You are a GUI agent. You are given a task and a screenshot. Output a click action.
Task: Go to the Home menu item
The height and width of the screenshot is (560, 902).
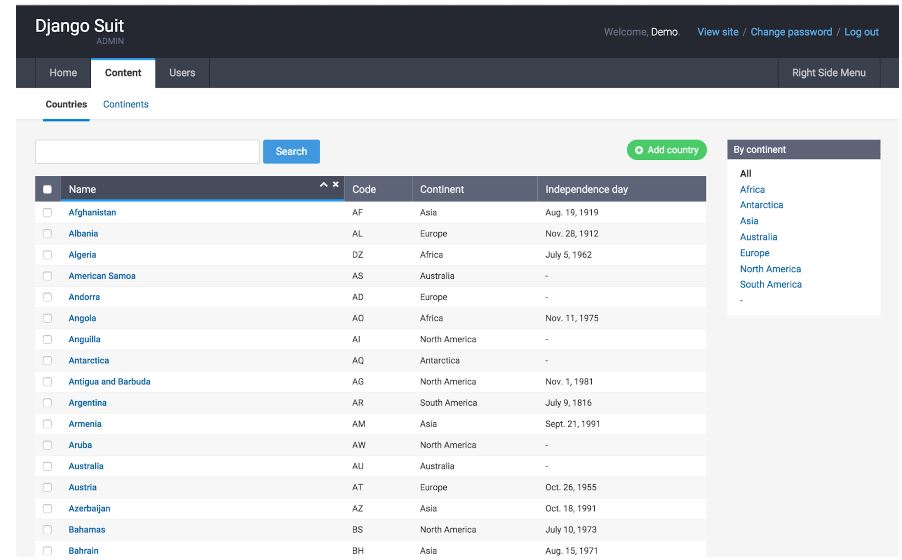pos(63,73)
